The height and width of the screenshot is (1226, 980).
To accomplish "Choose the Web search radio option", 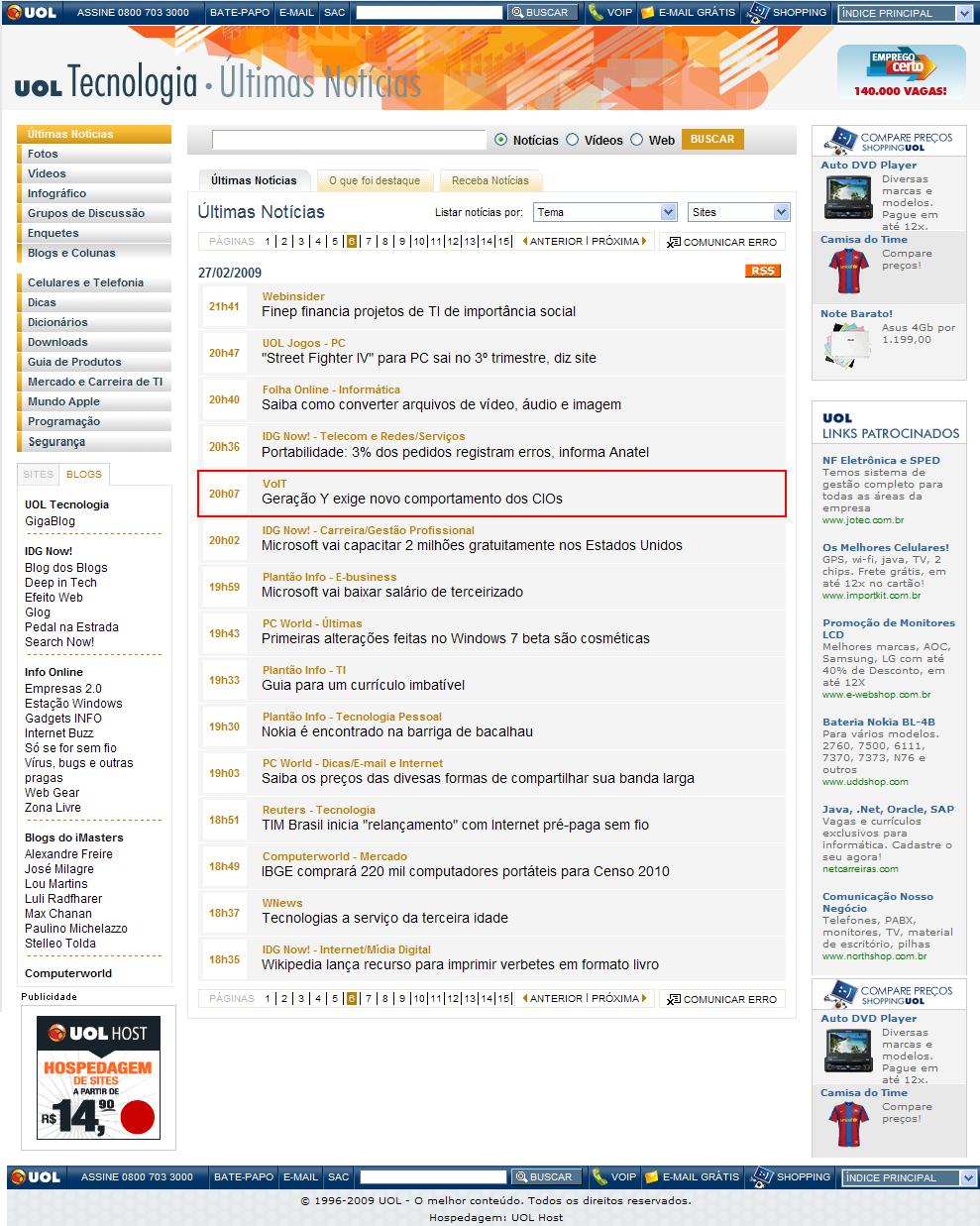I will click(x=636, y=140).
